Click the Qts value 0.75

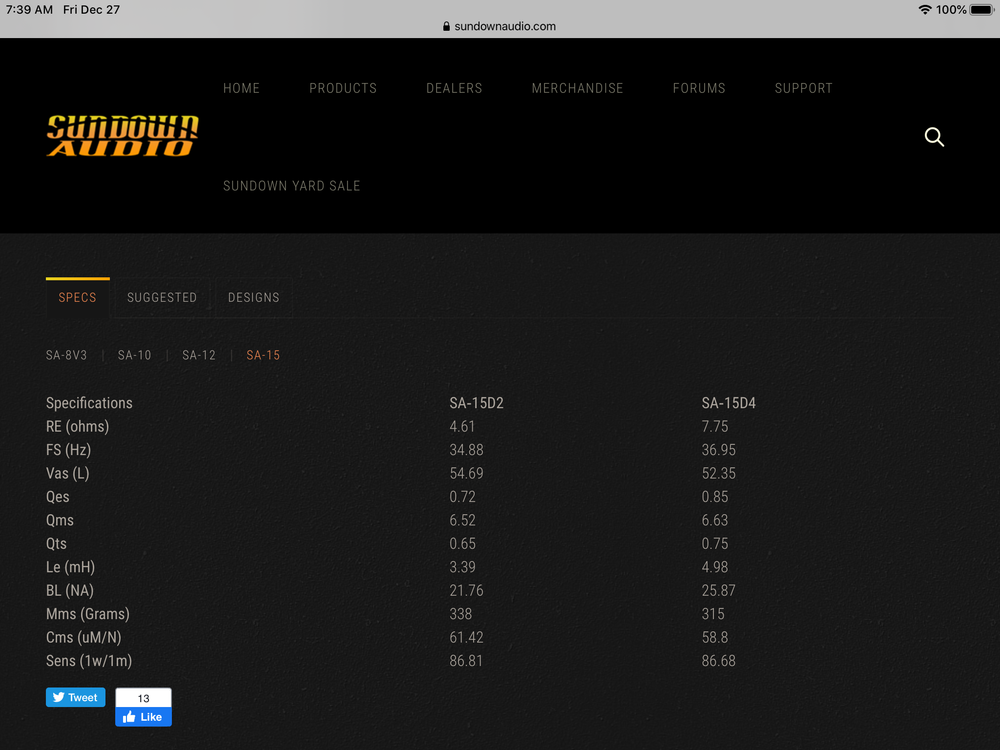(x=715, y=544)
